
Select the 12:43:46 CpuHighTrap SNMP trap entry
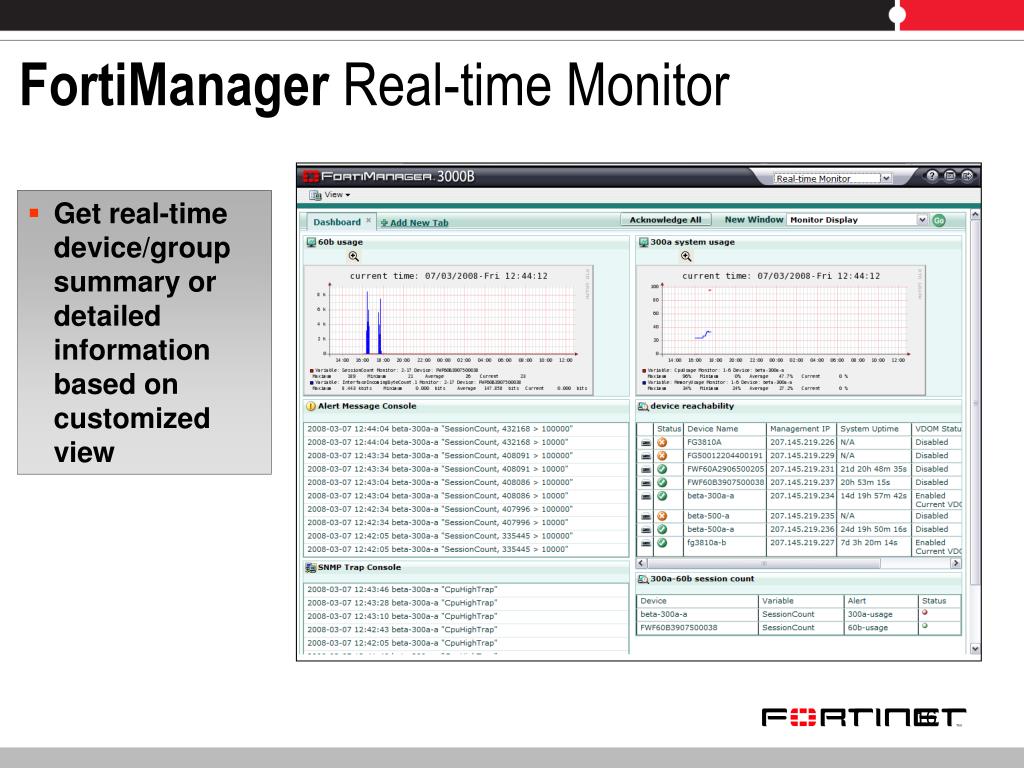[x=466, y=590]
